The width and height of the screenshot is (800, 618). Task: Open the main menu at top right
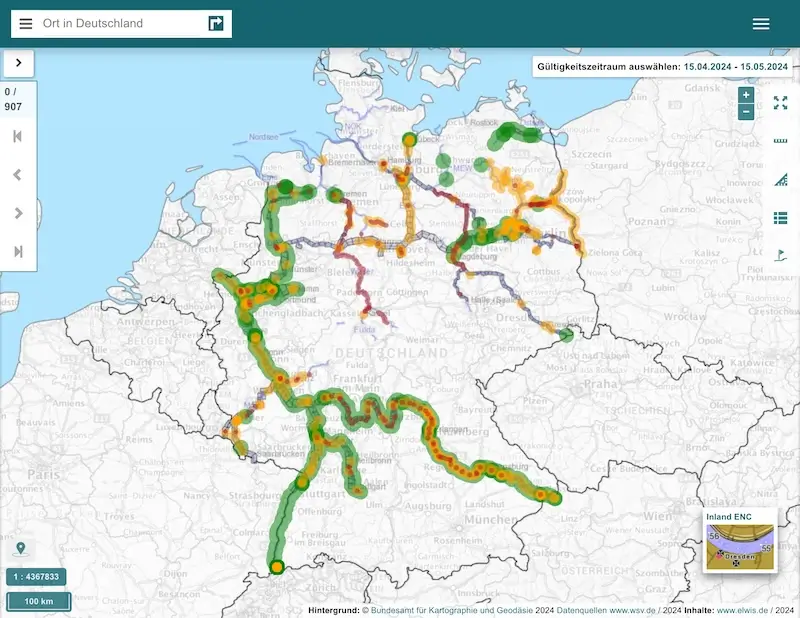(x=761, y=24)
